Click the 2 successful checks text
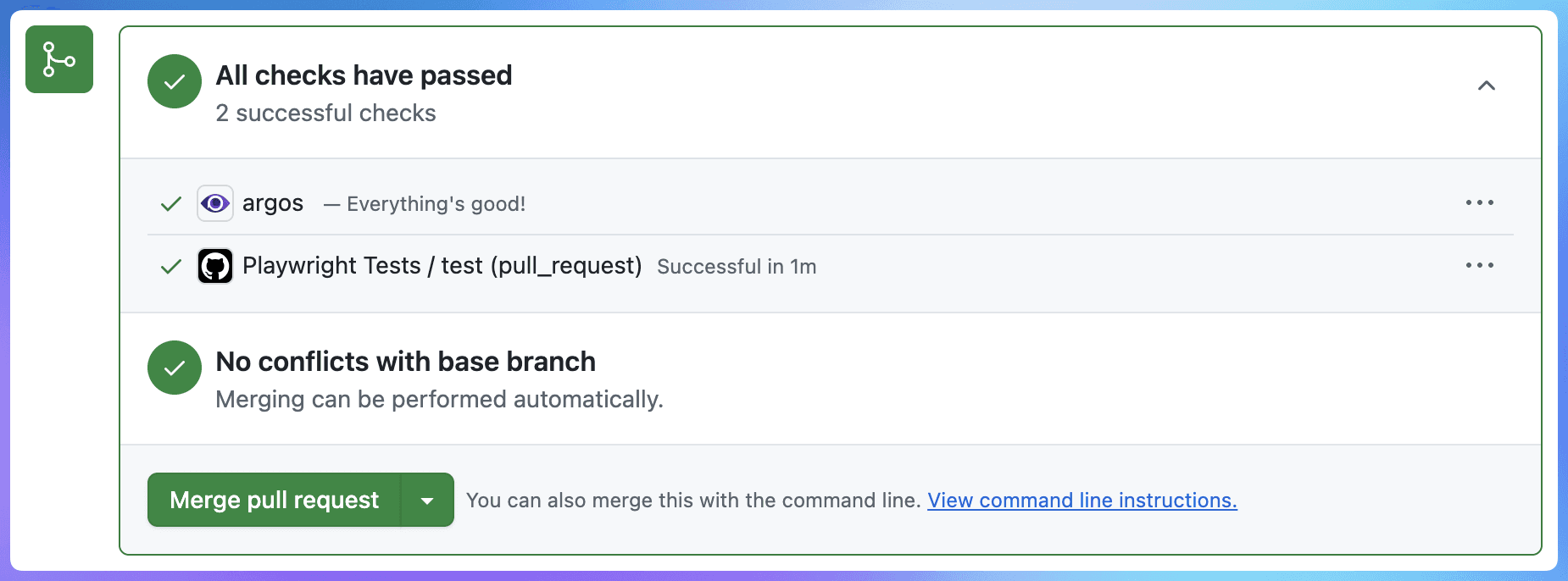 pos(326,113)
